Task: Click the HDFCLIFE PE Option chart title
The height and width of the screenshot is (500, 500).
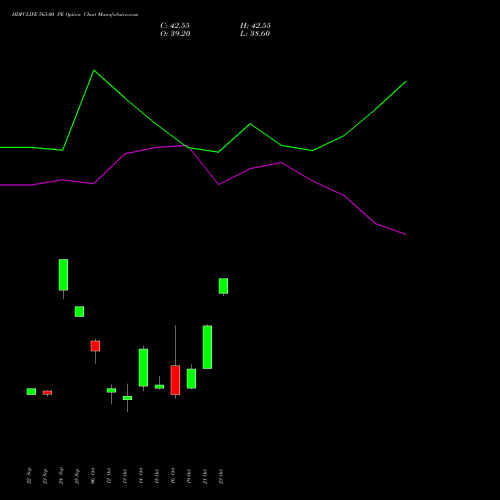Action: point(75,15)
